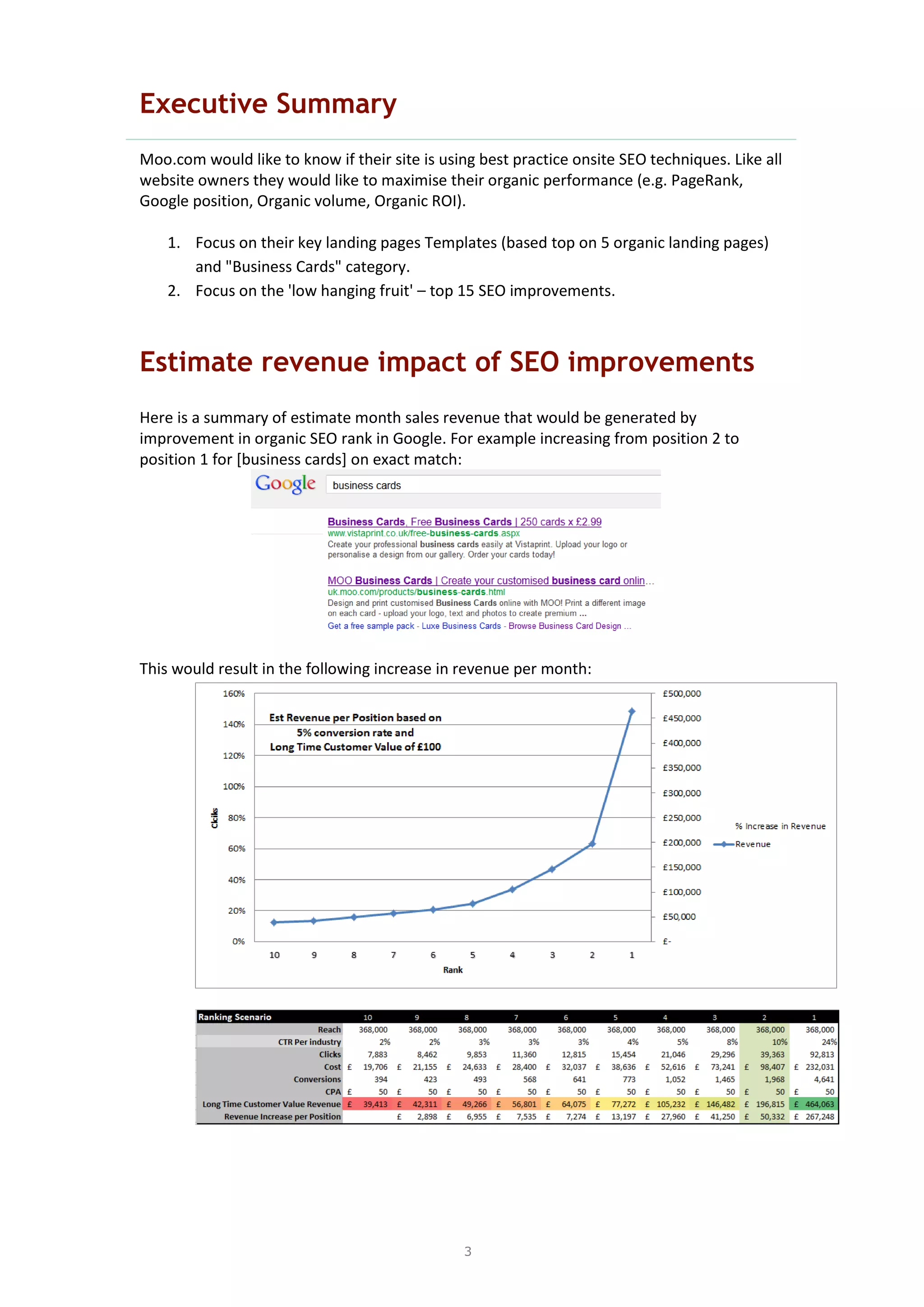Select the 'Estimate revenue impact of SEO improvements' heading
This screenshot has width=924, height=1307.
447,362
